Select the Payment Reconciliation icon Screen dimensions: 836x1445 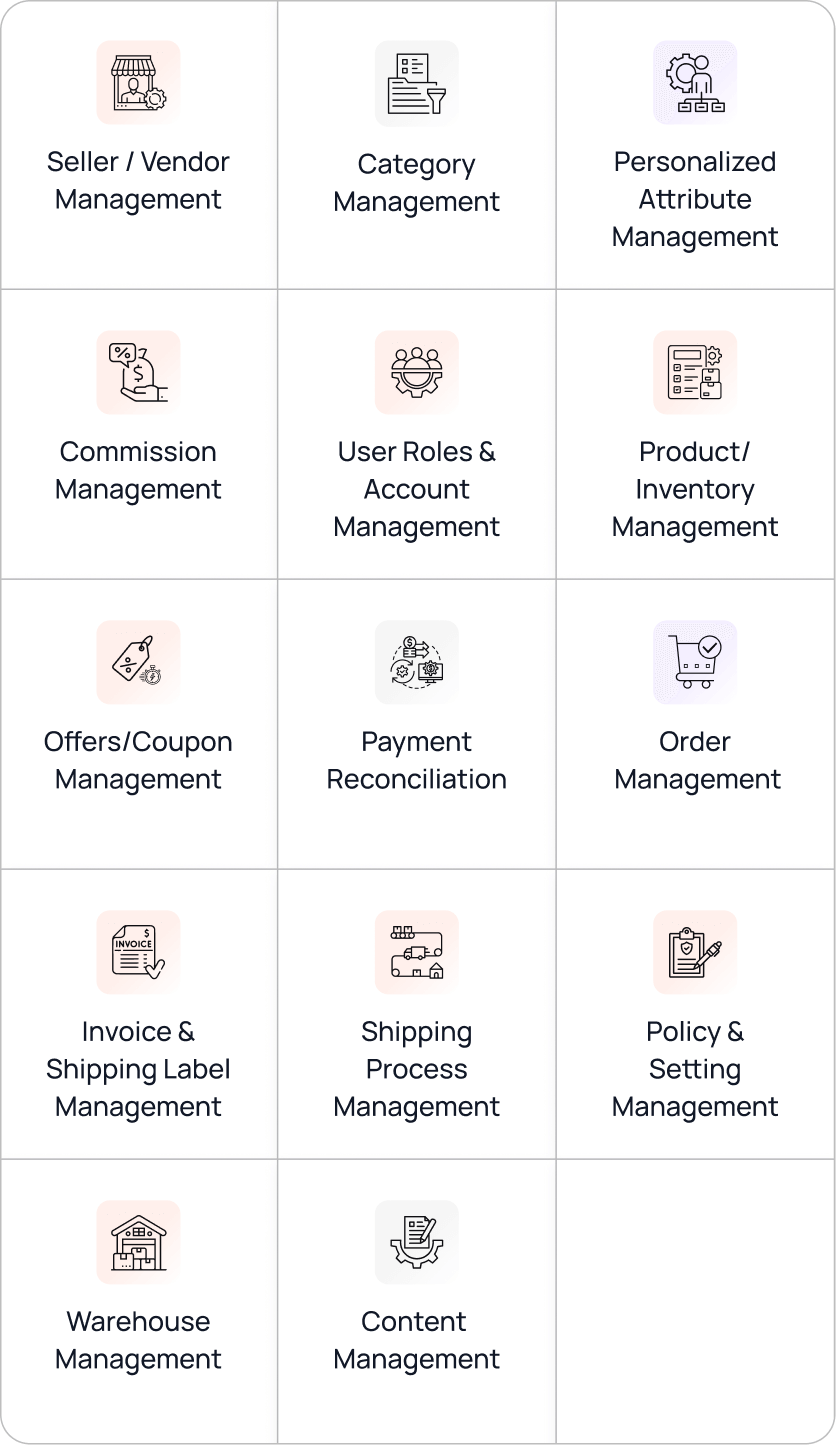pos(416,662)
